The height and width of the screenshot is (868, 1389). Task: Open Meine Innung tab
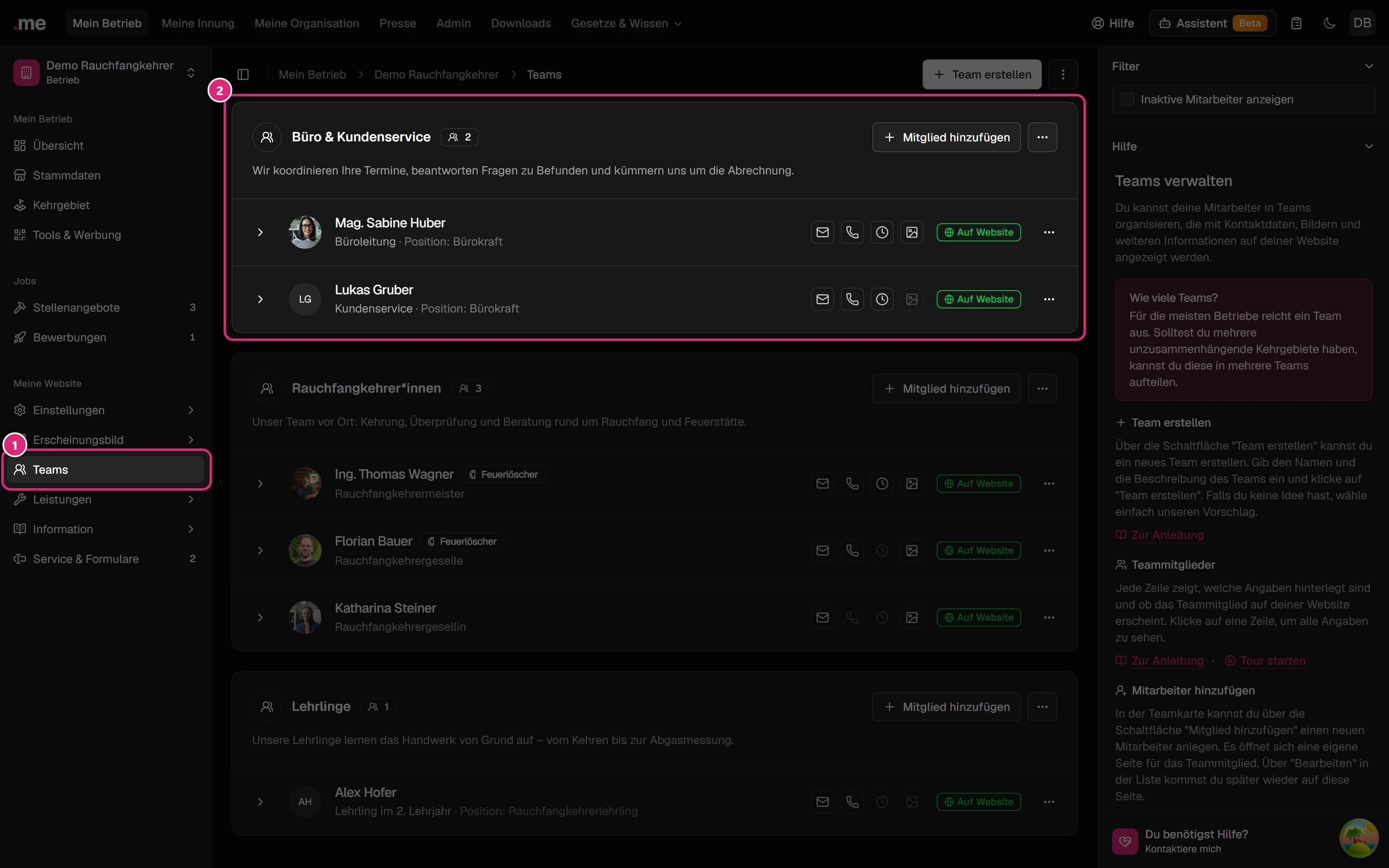198,24
